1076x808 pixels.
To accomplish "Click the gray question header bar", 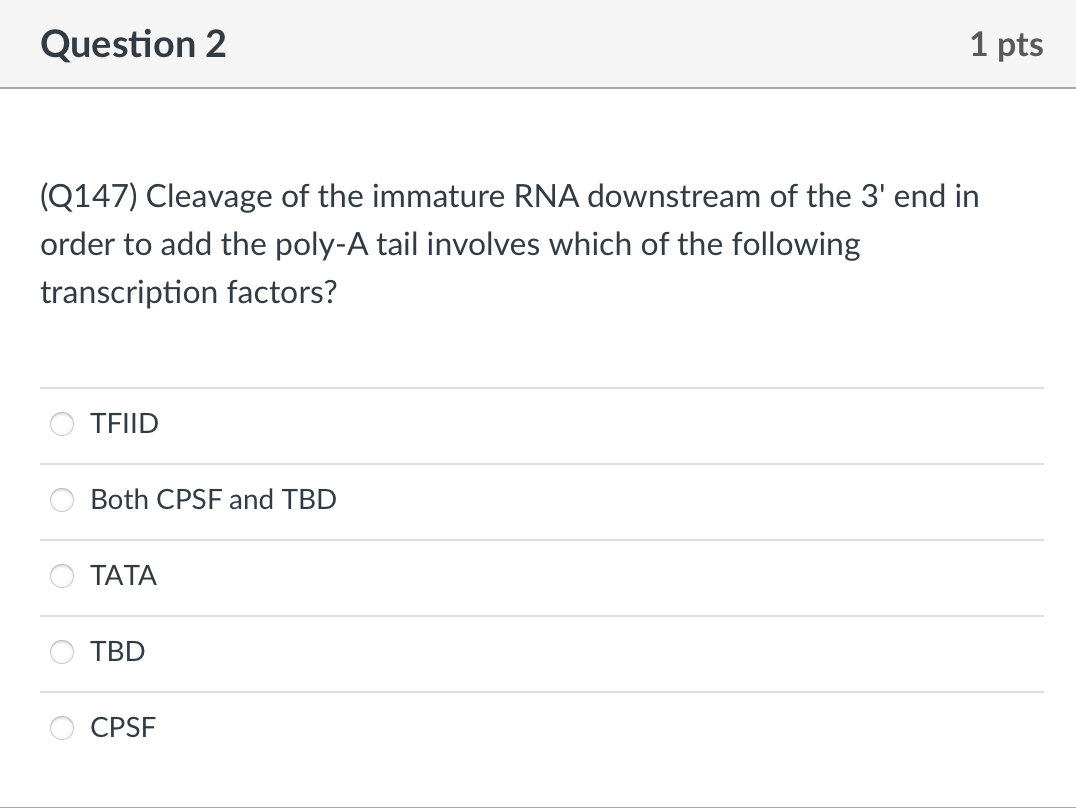I will (600, 44).
